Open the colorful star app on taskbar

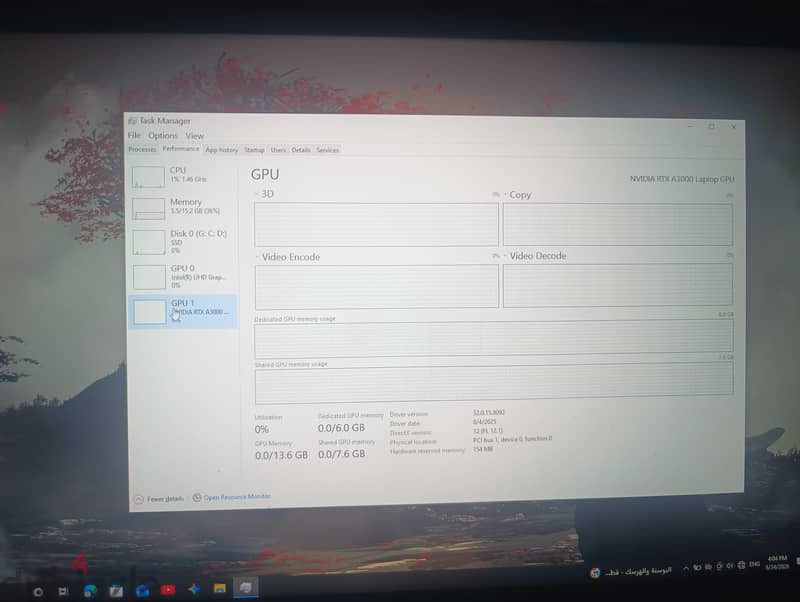pyautogui.click(x=194, y=589)
